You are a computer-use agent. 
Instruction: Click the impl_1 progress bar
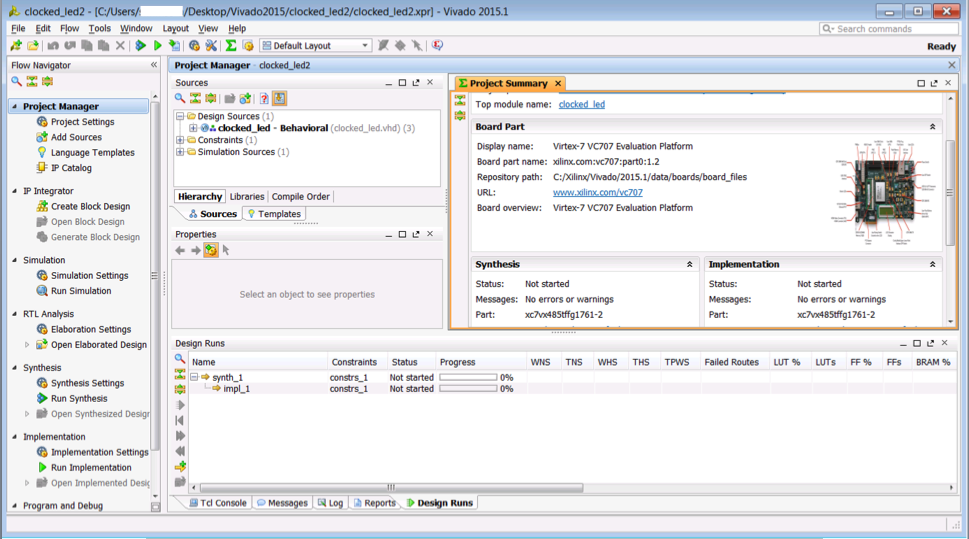click(x=468, y=389)
